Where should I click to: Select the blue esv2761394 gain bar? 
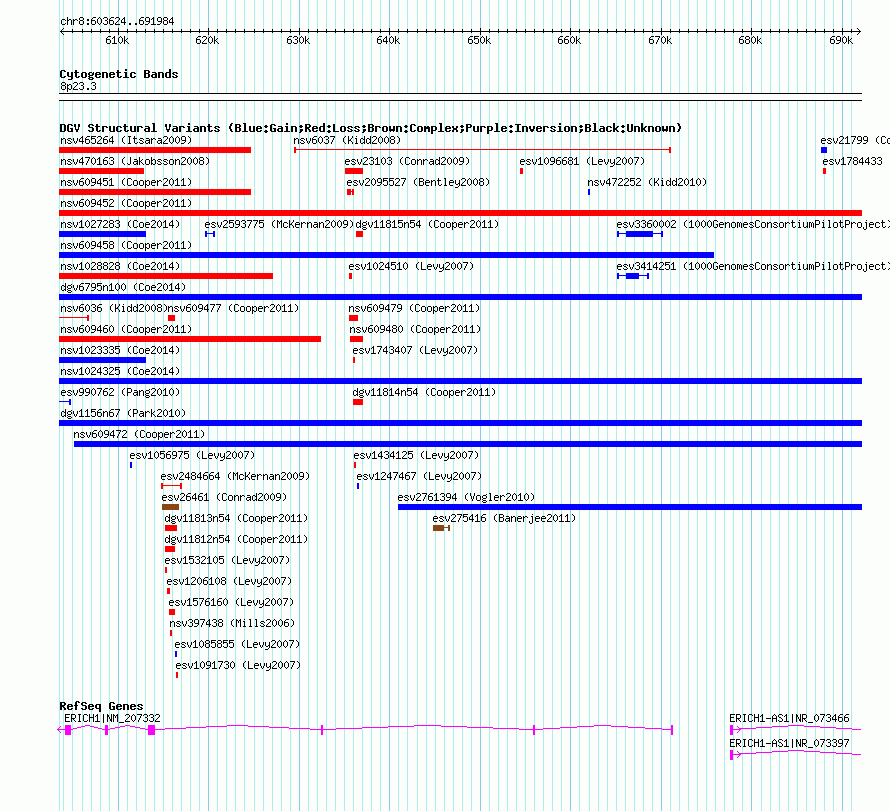[x=630, y=507]
